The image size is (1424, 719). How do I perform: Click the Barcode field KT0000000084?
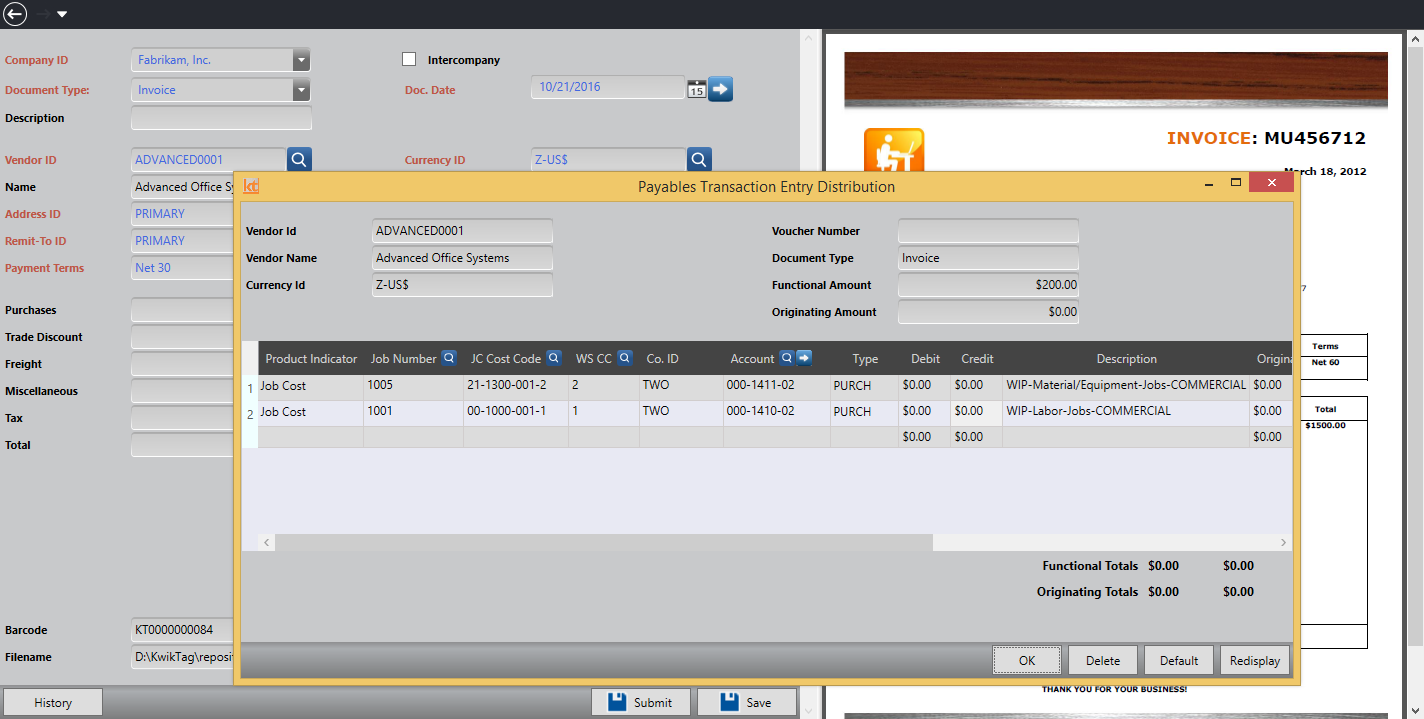183,630
